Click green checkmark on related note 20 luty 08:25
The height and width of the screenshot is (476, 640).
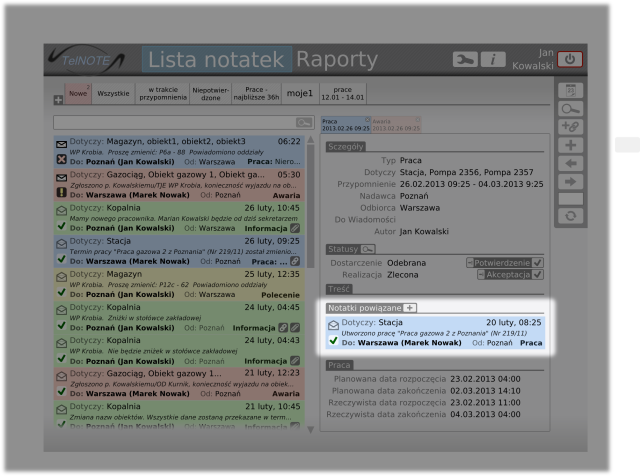click(333, 340)
